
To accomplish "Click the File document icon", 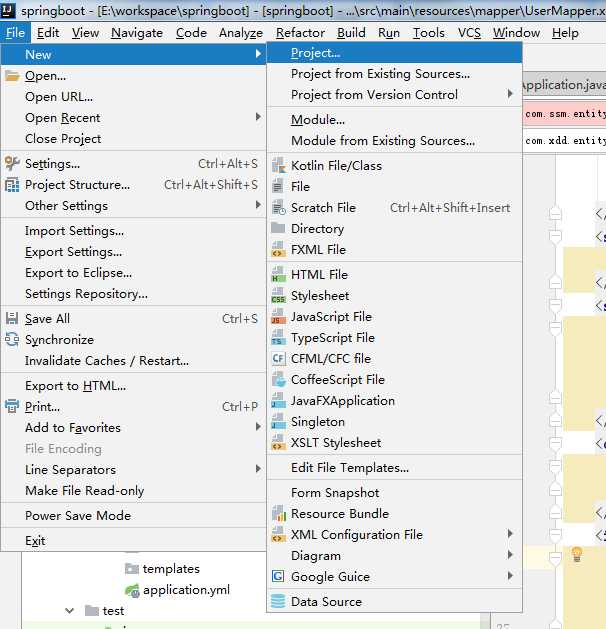I will click(278, 187).
